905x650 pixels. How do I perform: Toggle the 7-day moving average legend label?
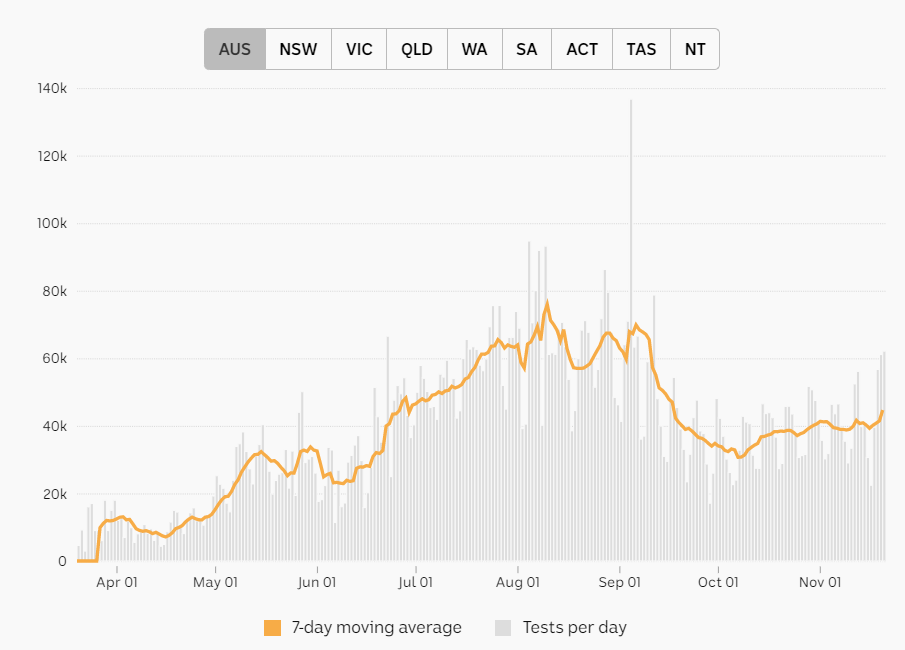(376, 627)
